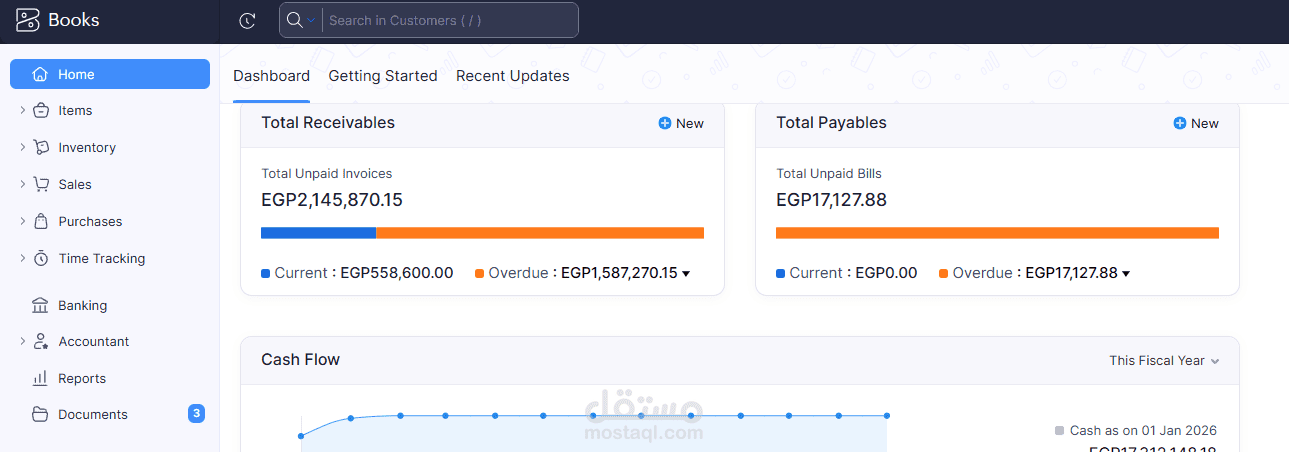Click the search magnifier icon
1289x452 pixels.
pyautogui.click(x=294, y=20)
